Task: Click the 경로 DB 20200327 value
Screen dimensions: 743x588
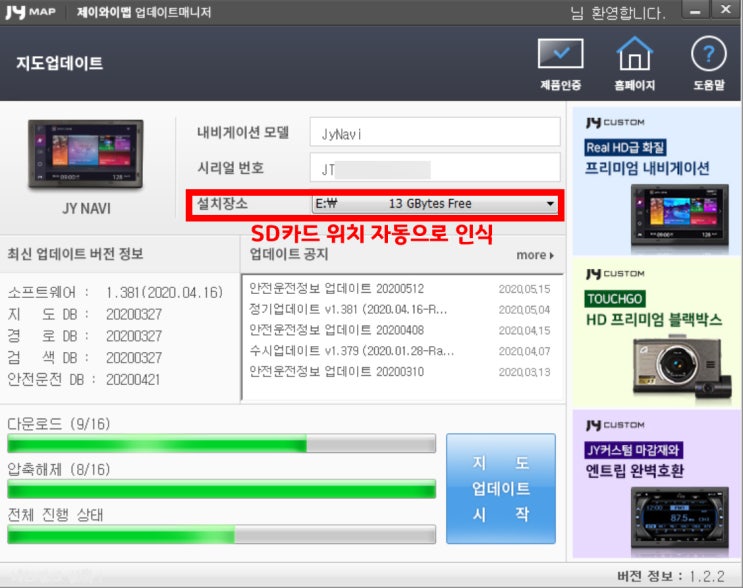Action: click(x=134, y=336)
